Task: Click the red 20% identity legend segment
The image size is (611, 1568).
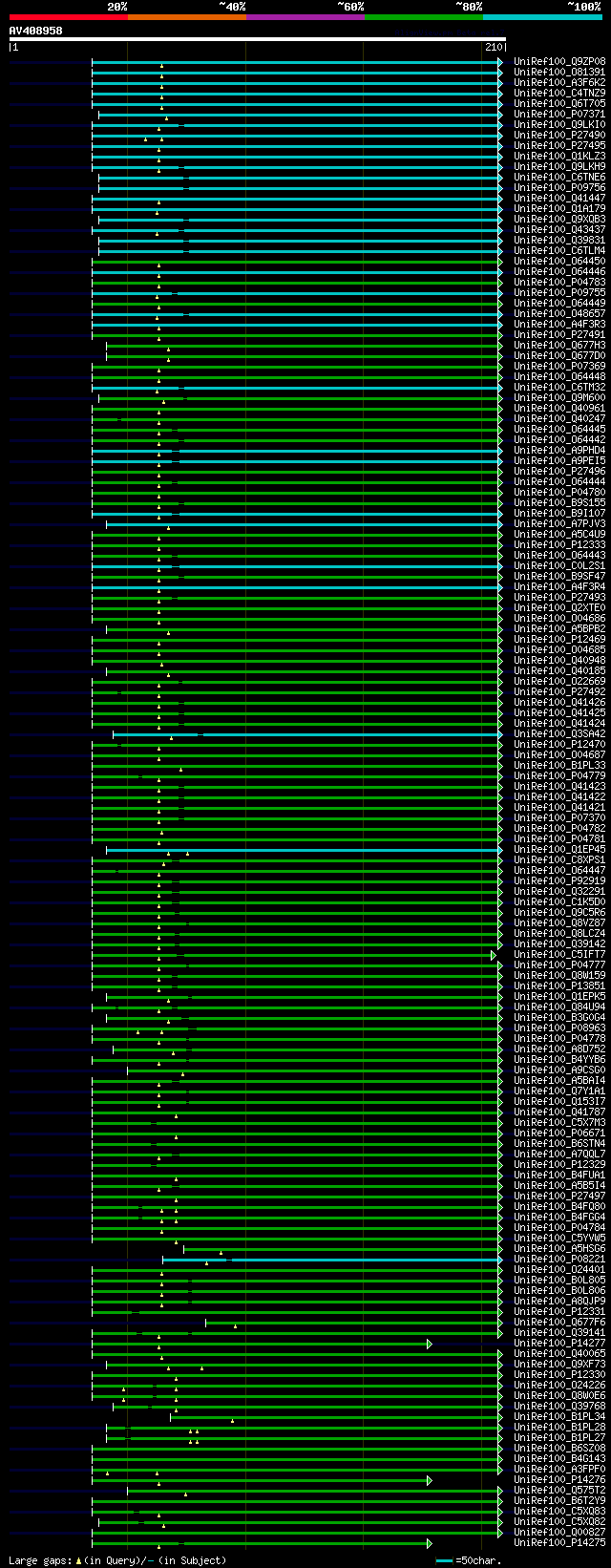Action: pos(69,17)
